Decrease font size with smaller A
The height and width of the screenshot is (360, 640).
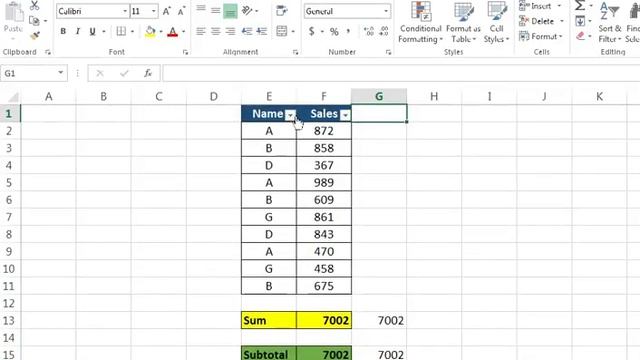click(x=181, y=11)
